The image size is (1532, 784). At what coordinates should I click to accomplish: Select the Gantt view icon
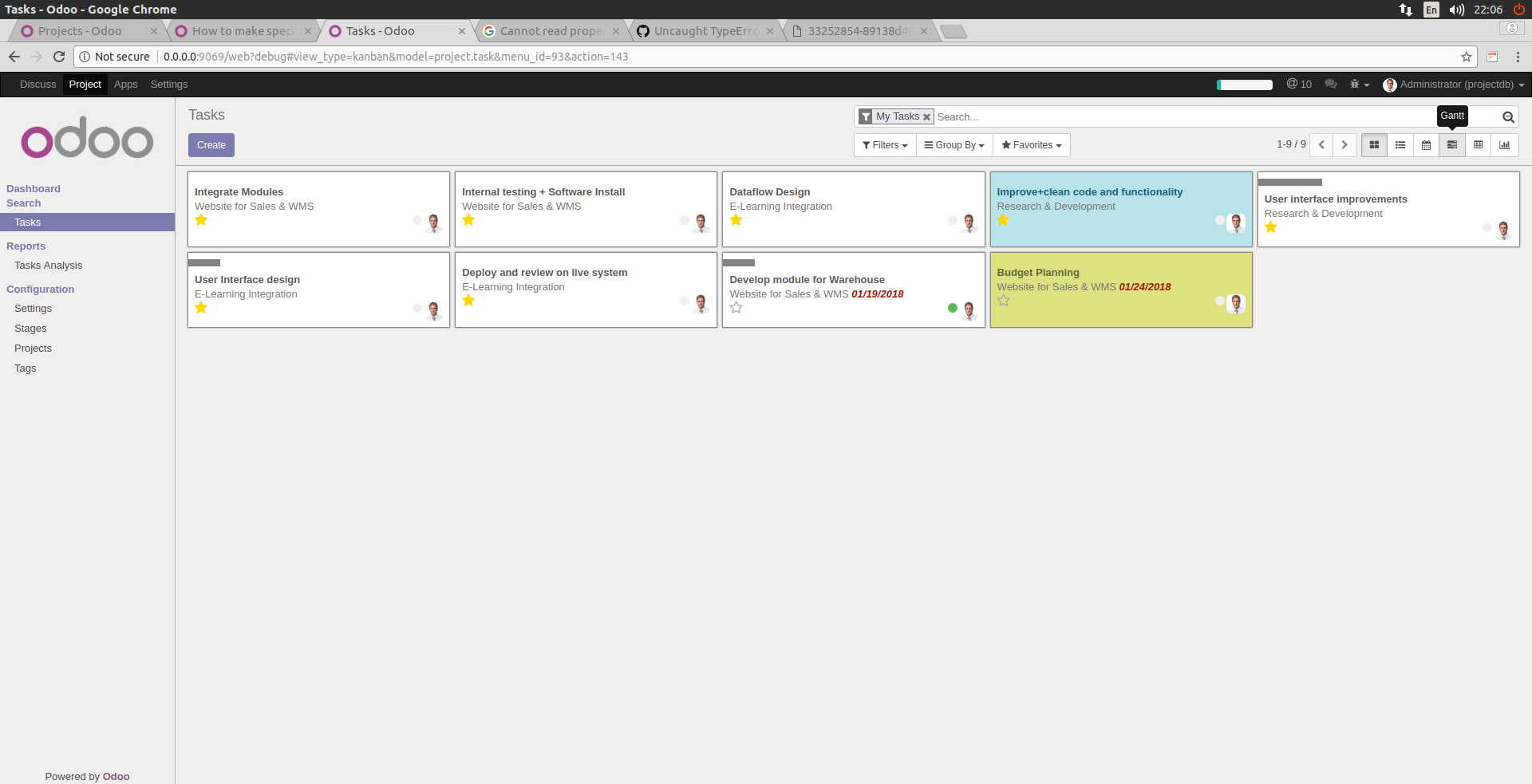tap(1452, 145)
